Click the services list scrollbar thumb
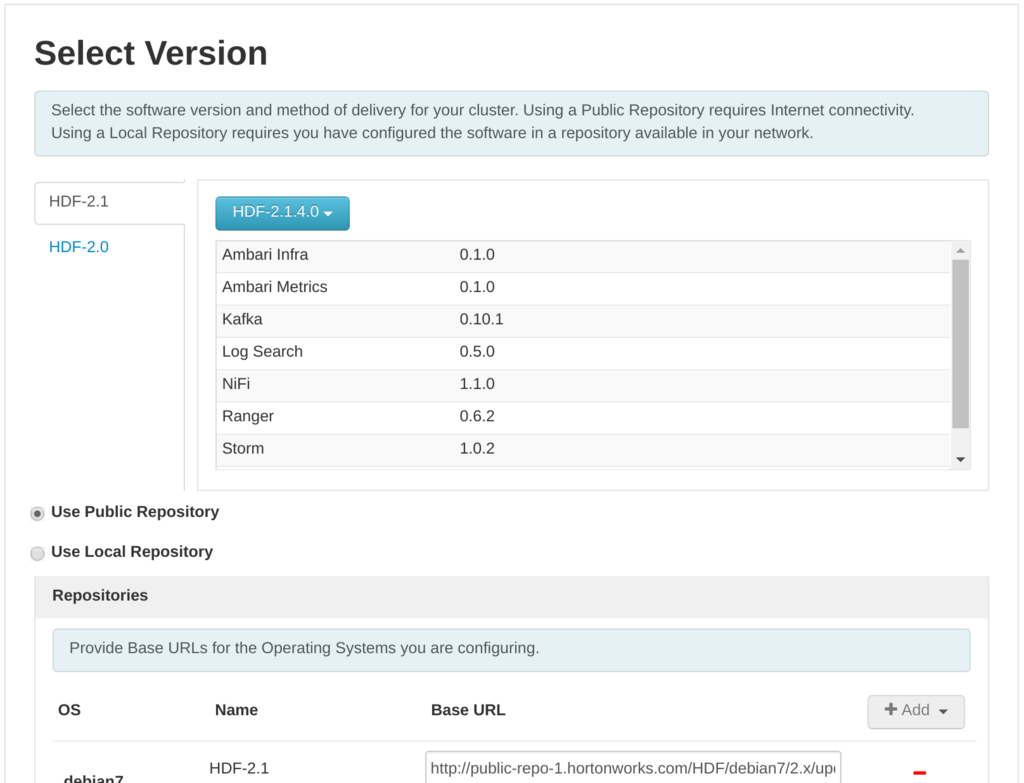Screen dimensions: 1024x783 click(960, 344)
